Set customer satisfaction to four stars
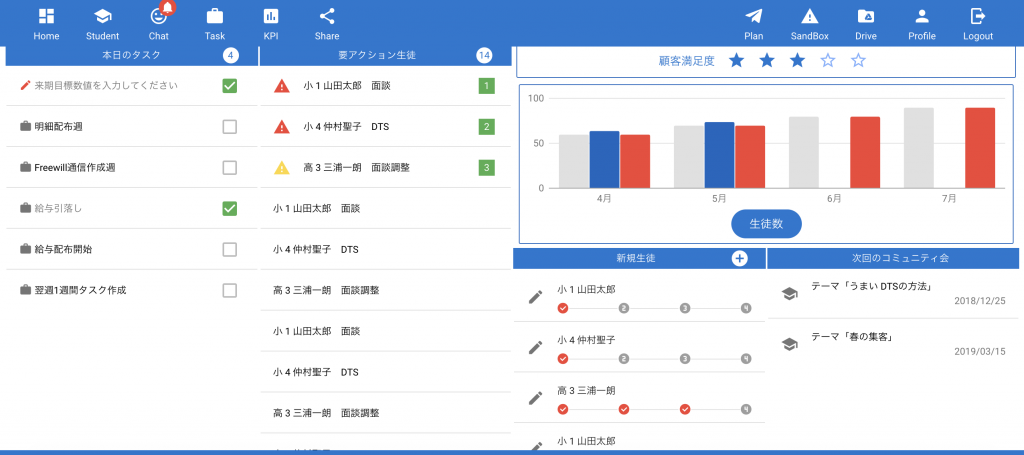The image size is (1024, 455). 828,61
